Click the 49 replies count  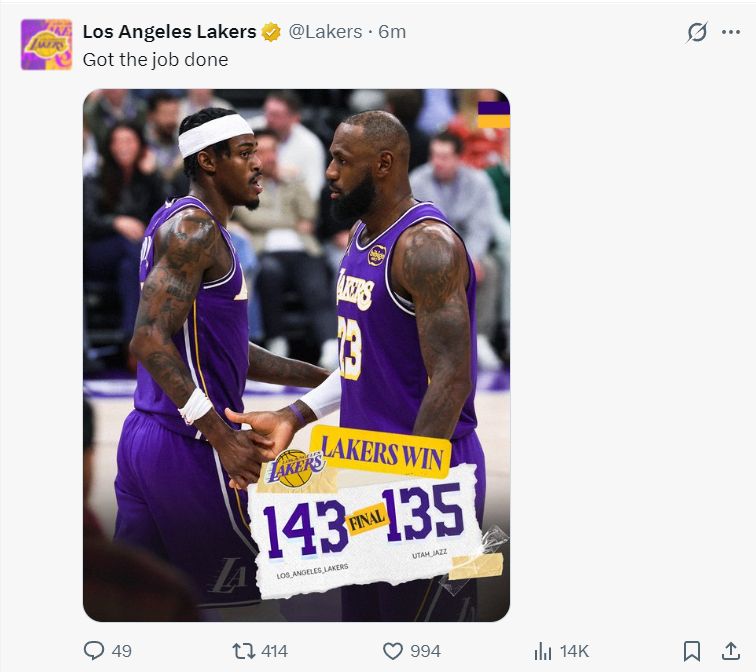pos(121,651)
